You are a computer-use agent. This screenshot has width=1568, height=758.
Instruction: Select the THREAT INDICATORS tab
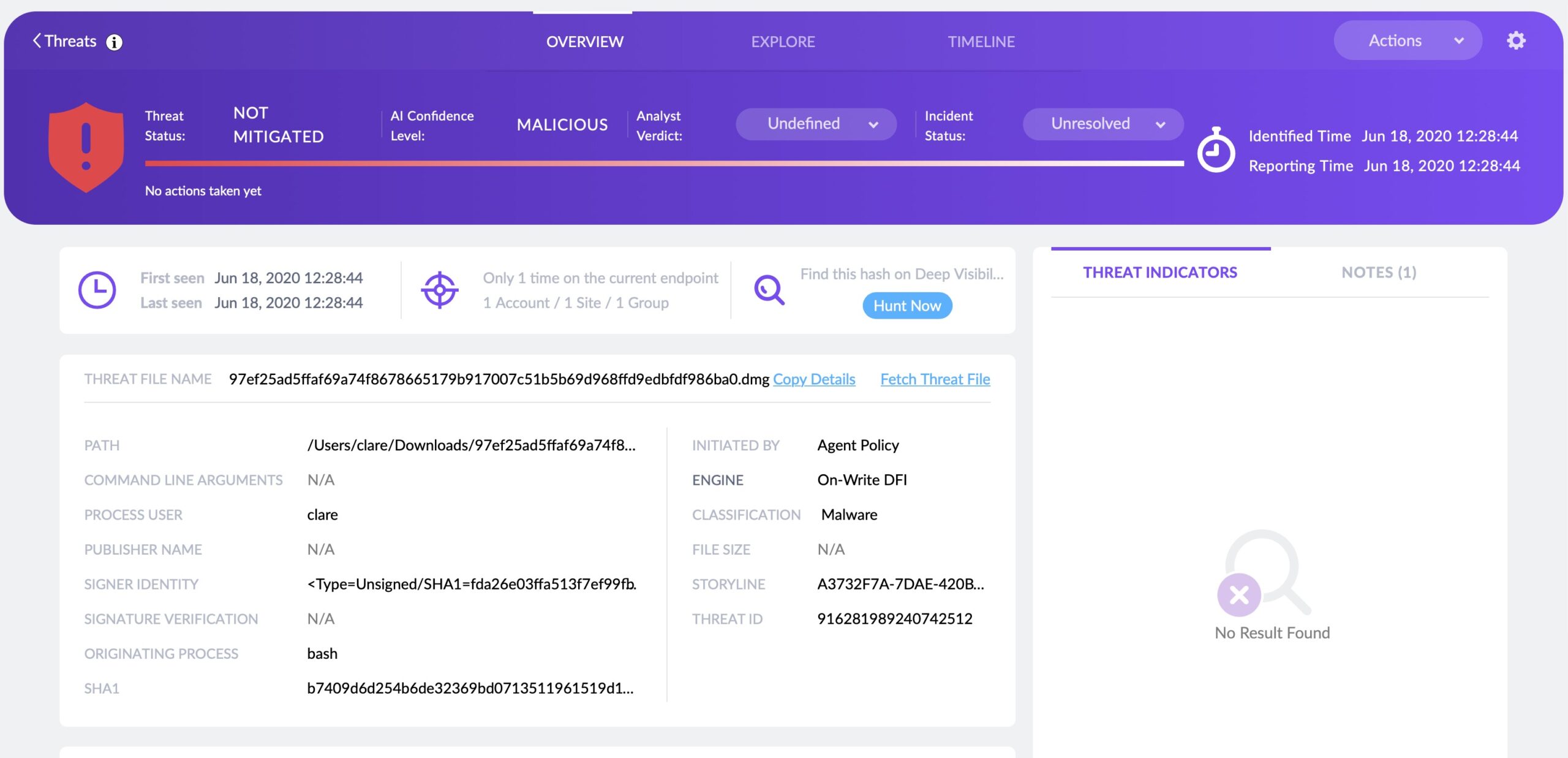1159,272
